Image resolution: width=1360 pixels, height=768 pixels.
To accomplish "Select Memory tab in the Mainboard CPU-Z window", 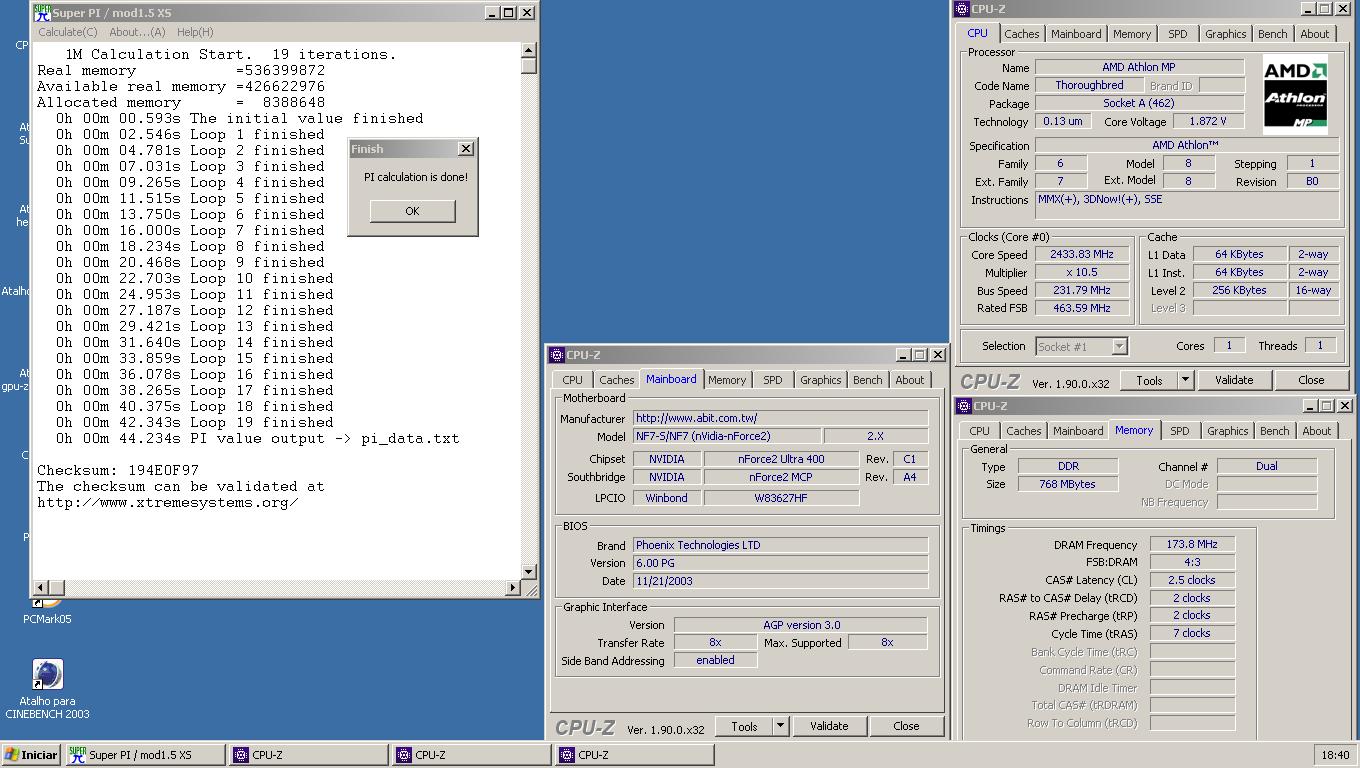I will pos(727,380).
